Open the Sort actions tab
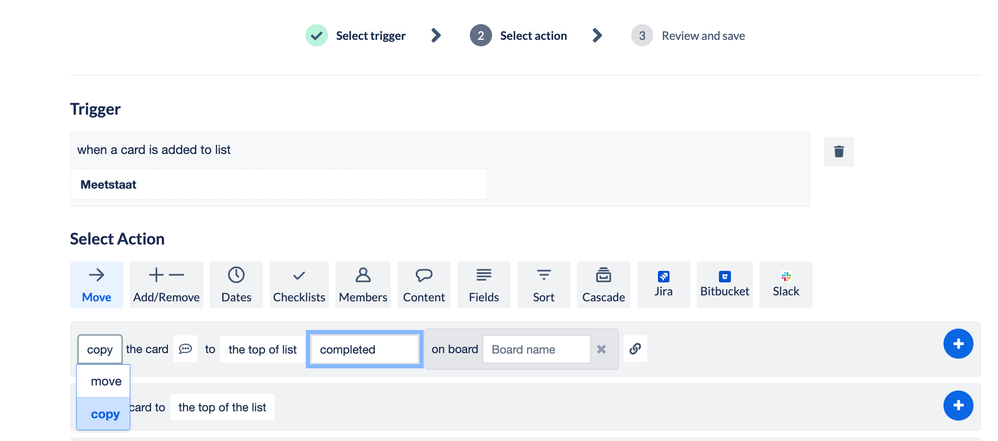 544,284
